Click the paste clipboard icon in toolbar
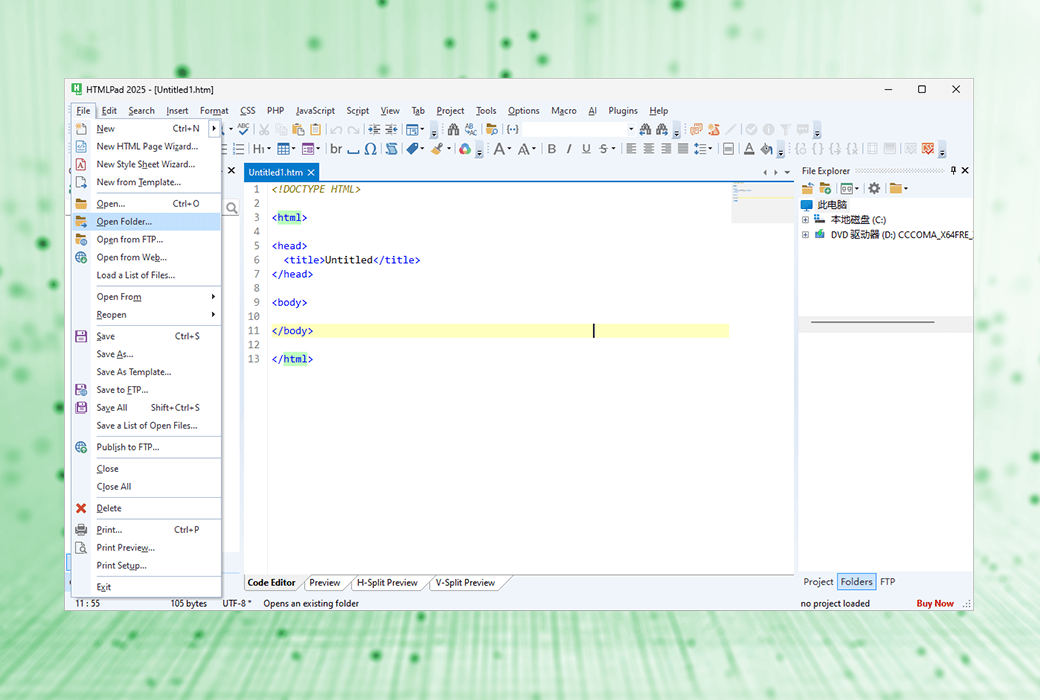 click(x=298, y=129)
